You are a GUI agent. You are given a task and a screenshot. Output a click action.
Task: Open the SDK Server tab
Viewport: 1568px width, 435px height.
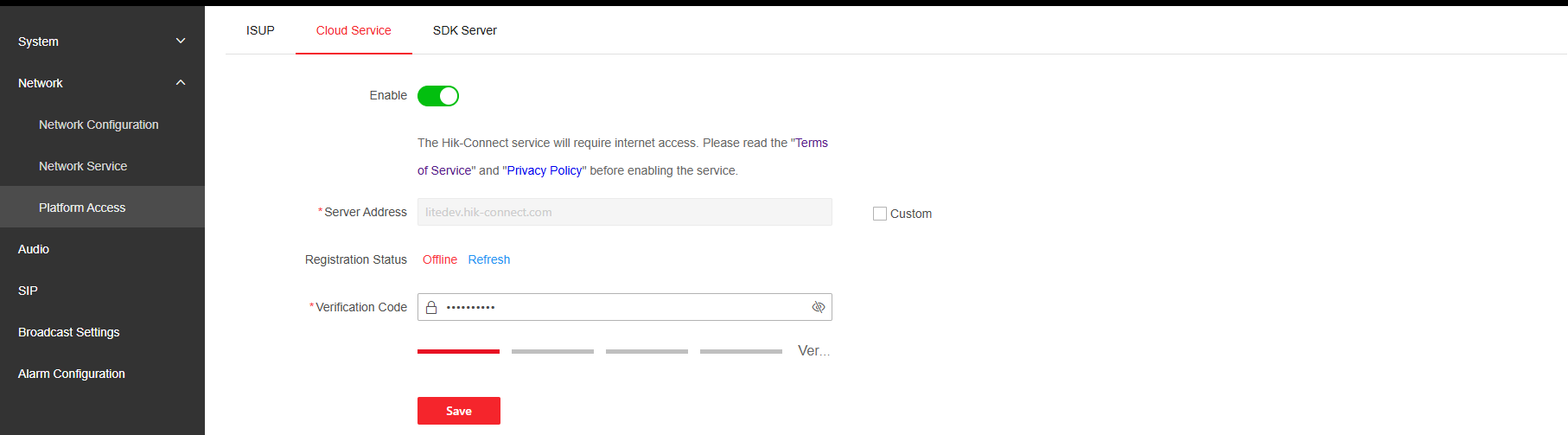coord(465,30)
